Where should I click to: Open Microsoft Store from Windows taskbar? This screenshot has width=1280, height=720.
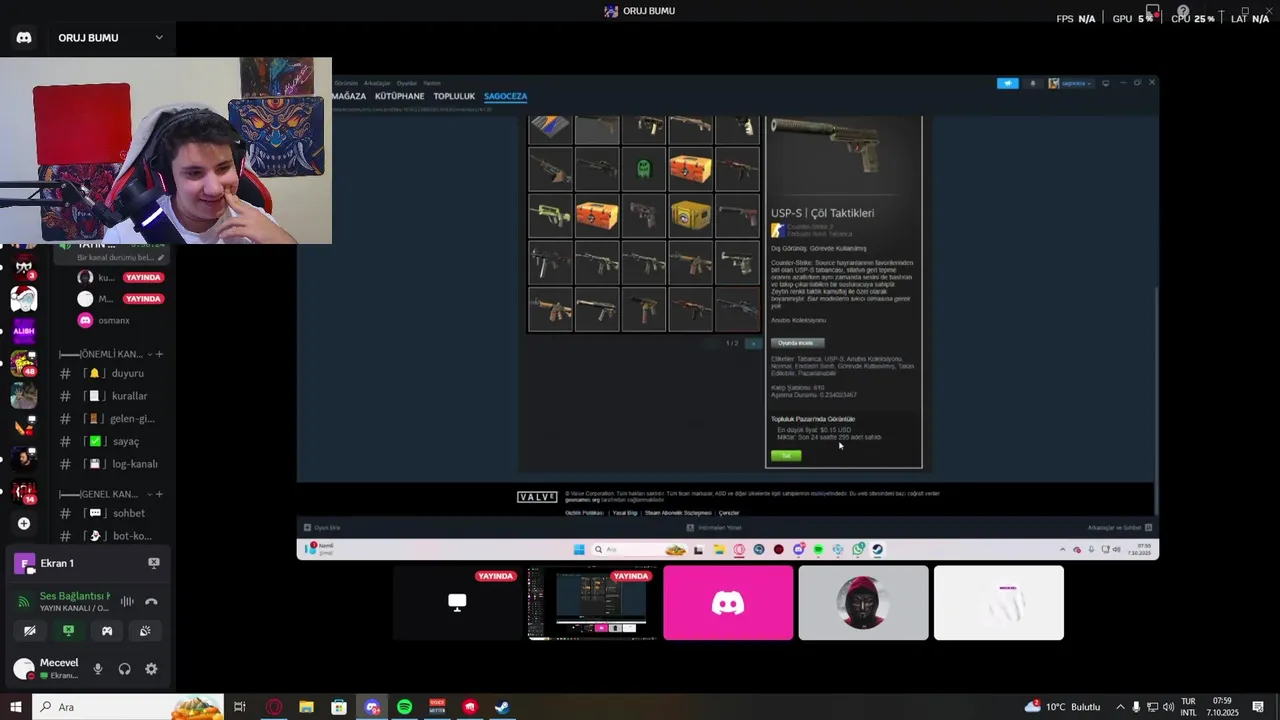point(339,707)
